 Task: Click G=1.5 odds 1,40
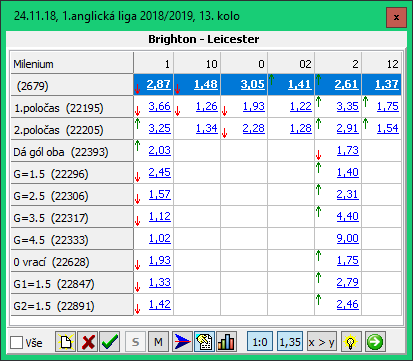coord(348,172)
